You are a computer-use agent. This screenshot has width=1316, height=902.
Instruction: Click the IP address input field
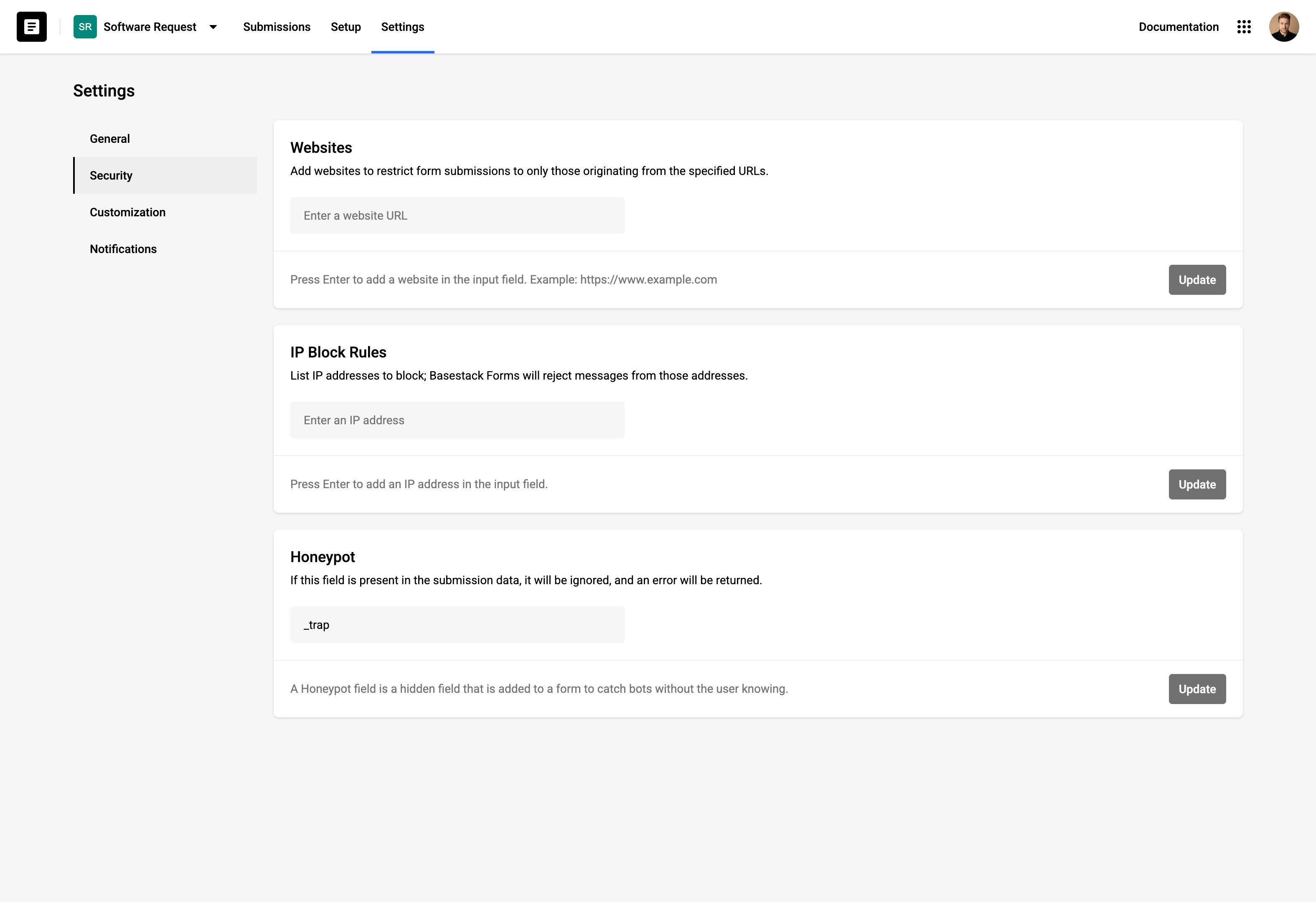[456, 420]
